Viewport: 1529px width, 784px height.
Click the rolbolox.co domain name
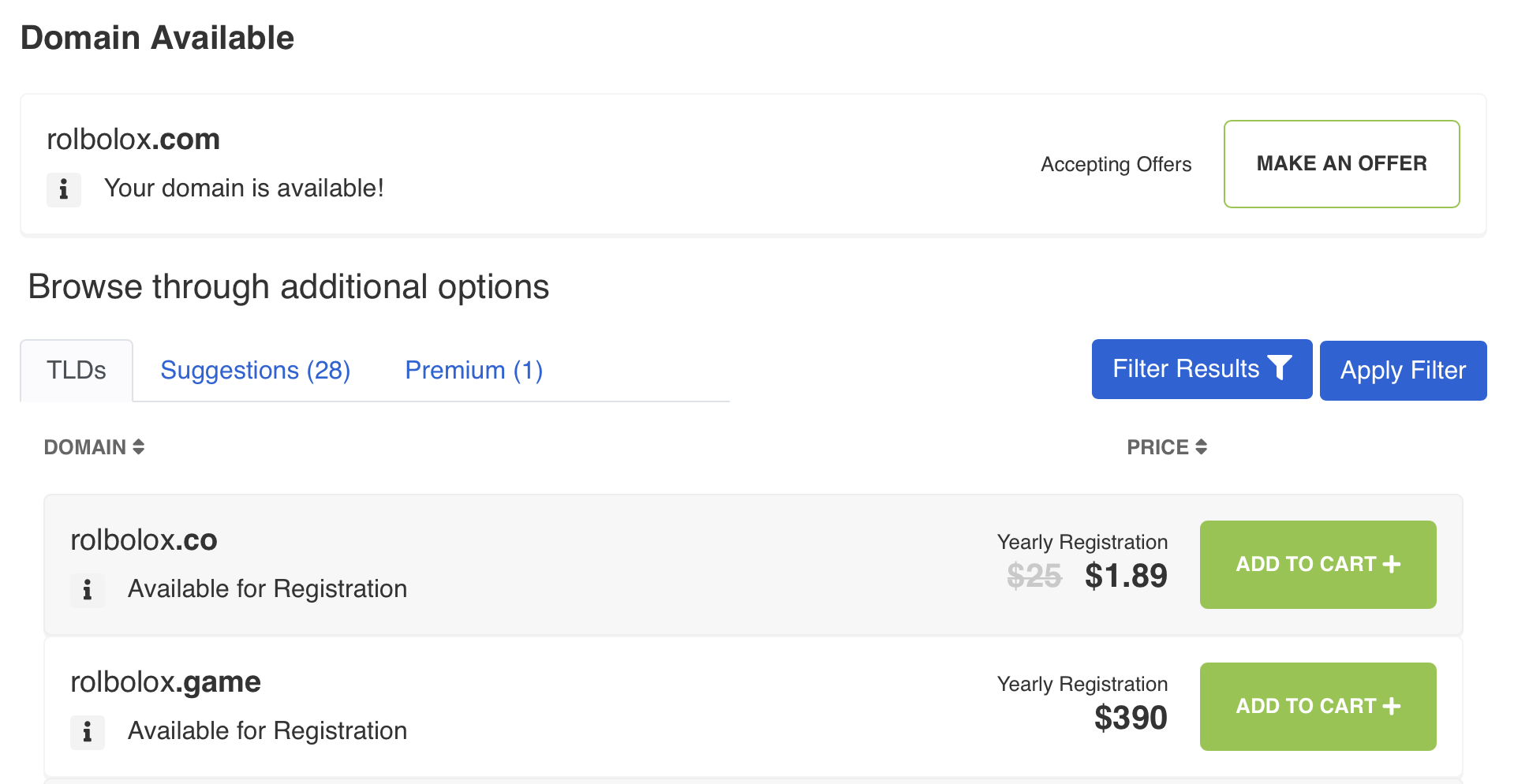(144, 540)
